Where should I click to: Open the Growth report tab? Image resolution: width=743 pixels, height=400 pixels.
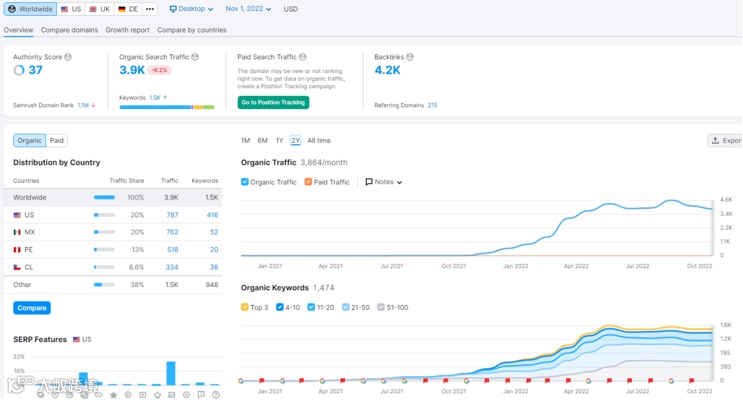[127, 30]
